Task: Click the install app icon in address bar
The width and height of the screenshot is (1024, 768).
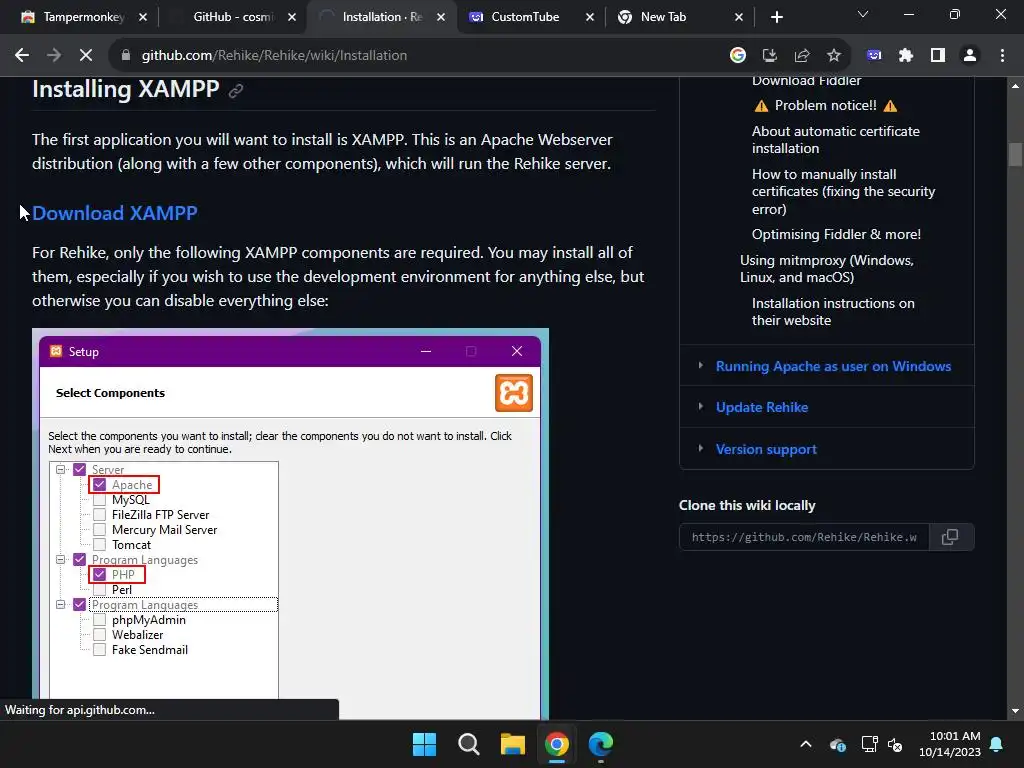Action: coord(770,56)
